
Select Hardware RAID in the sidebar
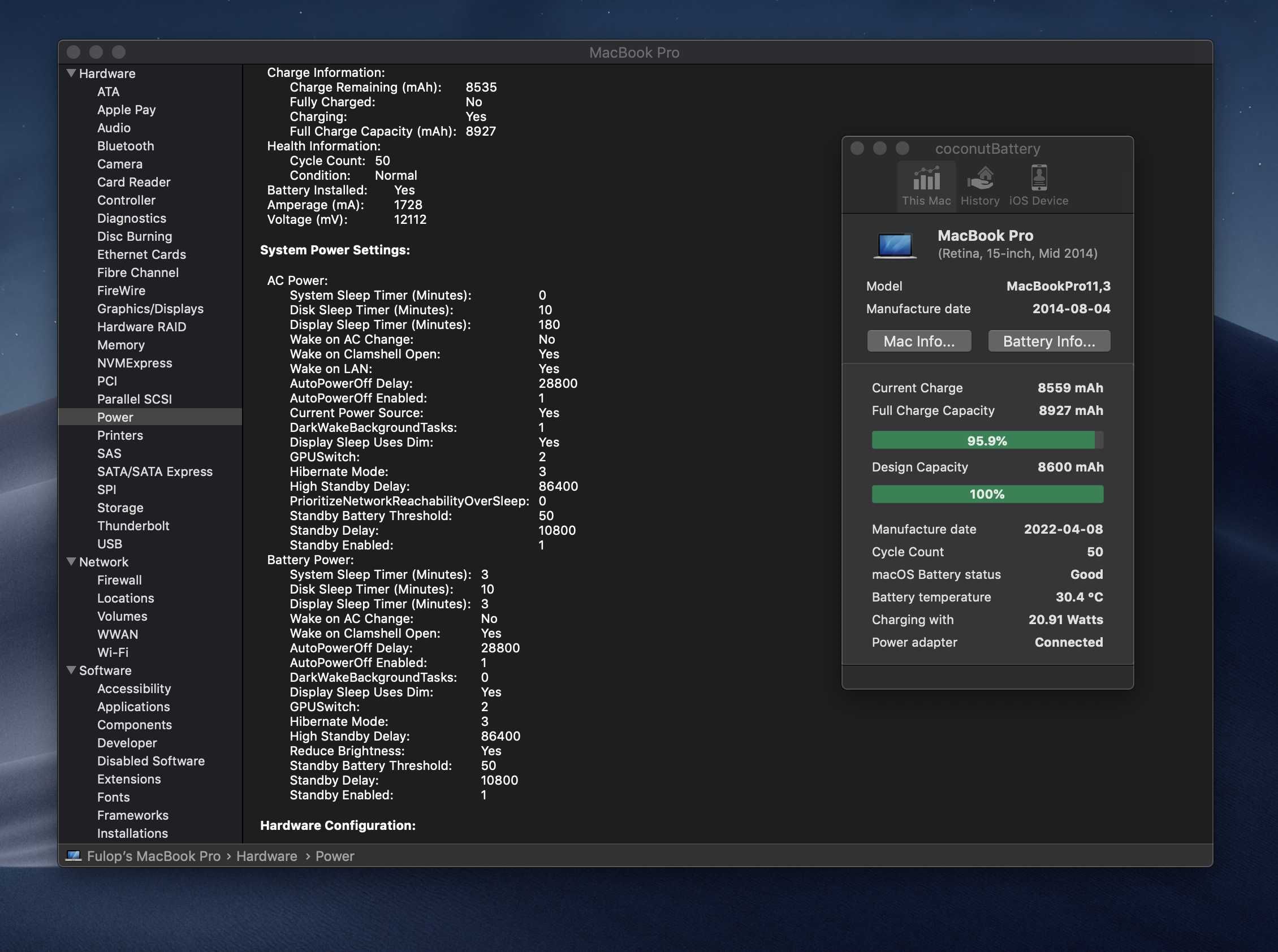[141, 327]
